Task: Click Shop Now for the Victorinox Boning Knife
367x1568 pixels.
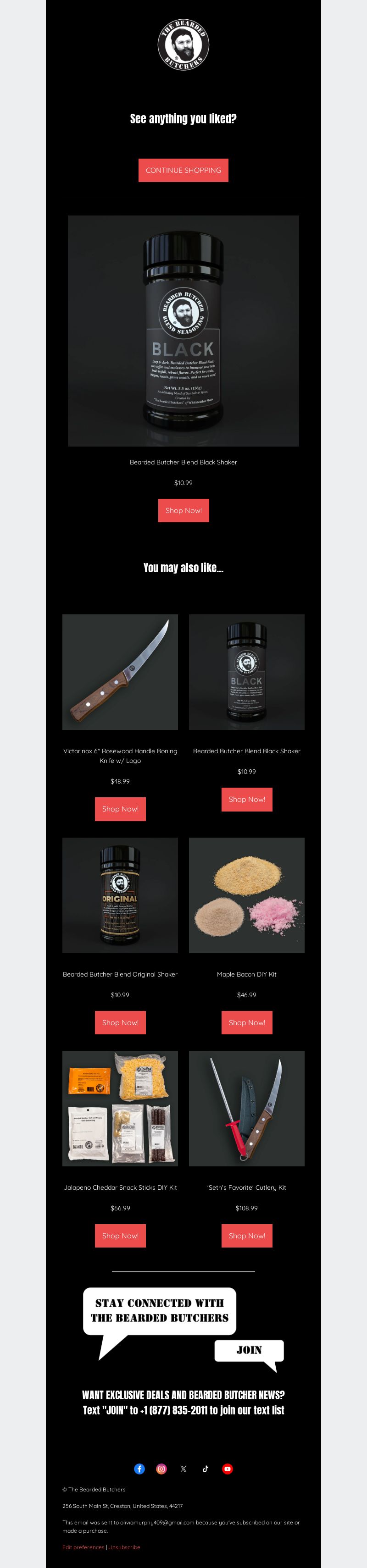Action: click(120, 809)
